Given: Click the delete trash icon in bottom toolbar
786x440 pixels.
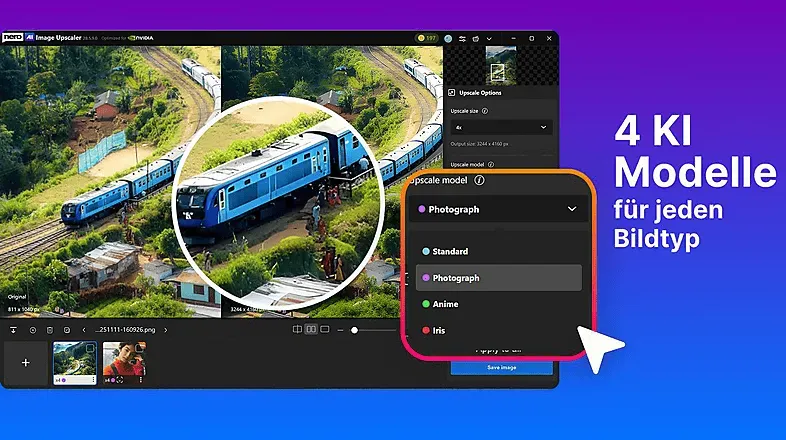Looking at the screenshot, I should pos(50,330).
